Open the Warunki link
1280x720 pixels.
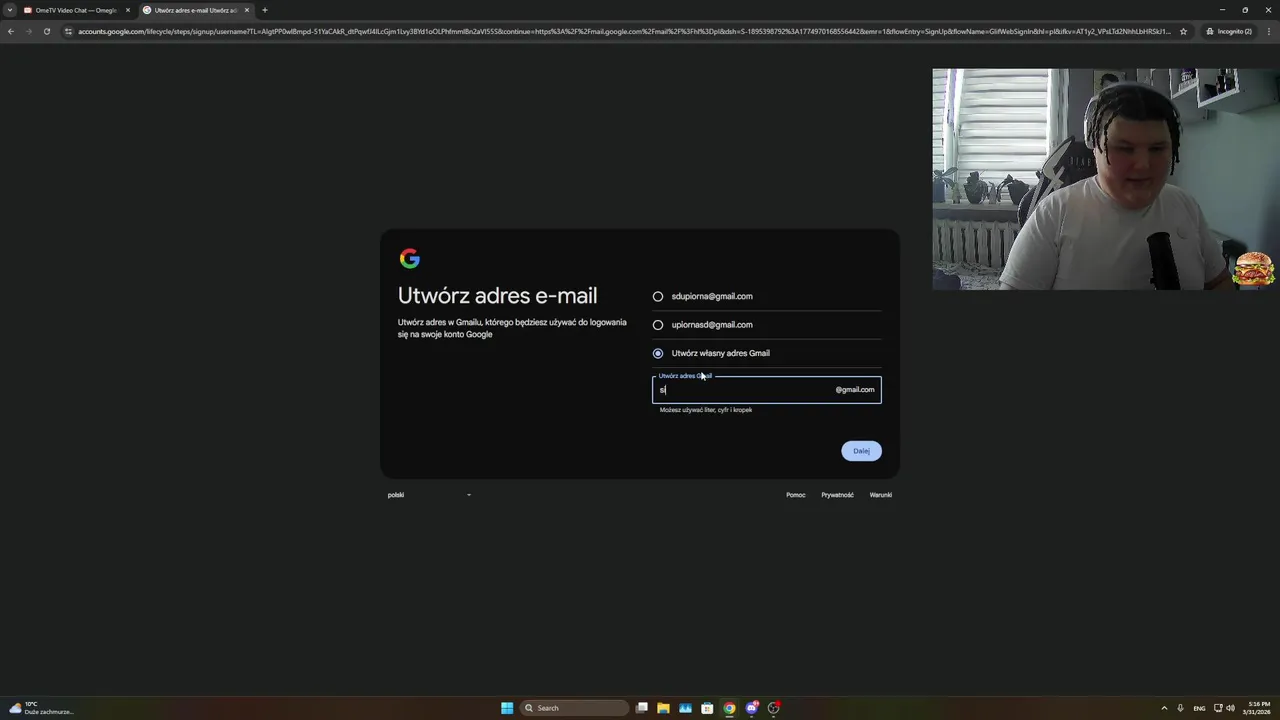881,495
